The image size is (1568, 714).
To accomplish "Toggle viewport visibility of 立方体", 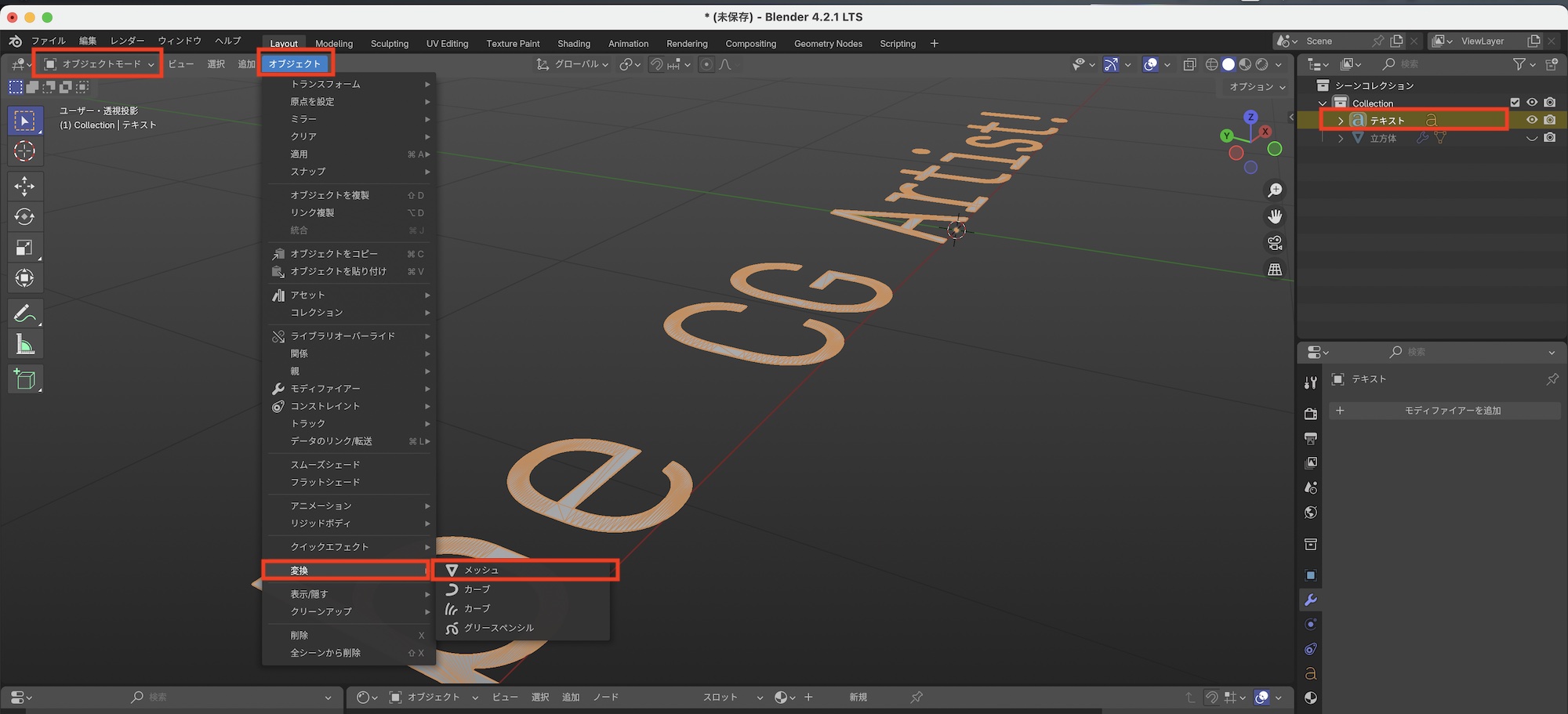I will (1531, 138).
